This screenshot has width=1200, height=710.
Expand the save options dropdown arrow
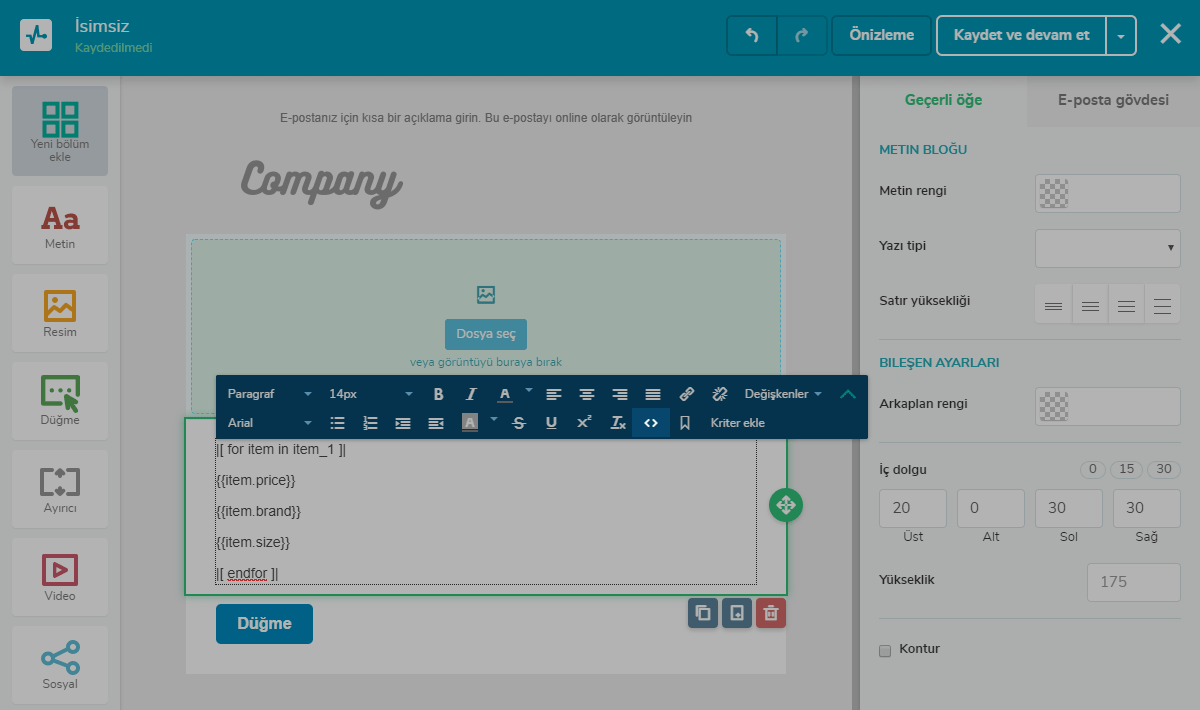(1121, 35)
